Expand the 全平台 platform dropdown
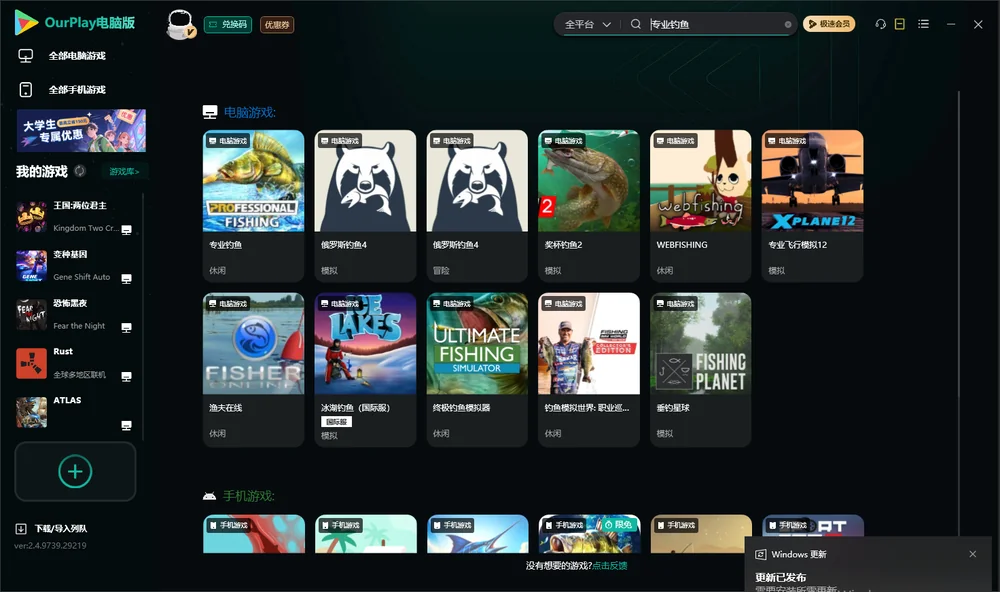This screenshot has height=592, width=1000. point(587,24)
